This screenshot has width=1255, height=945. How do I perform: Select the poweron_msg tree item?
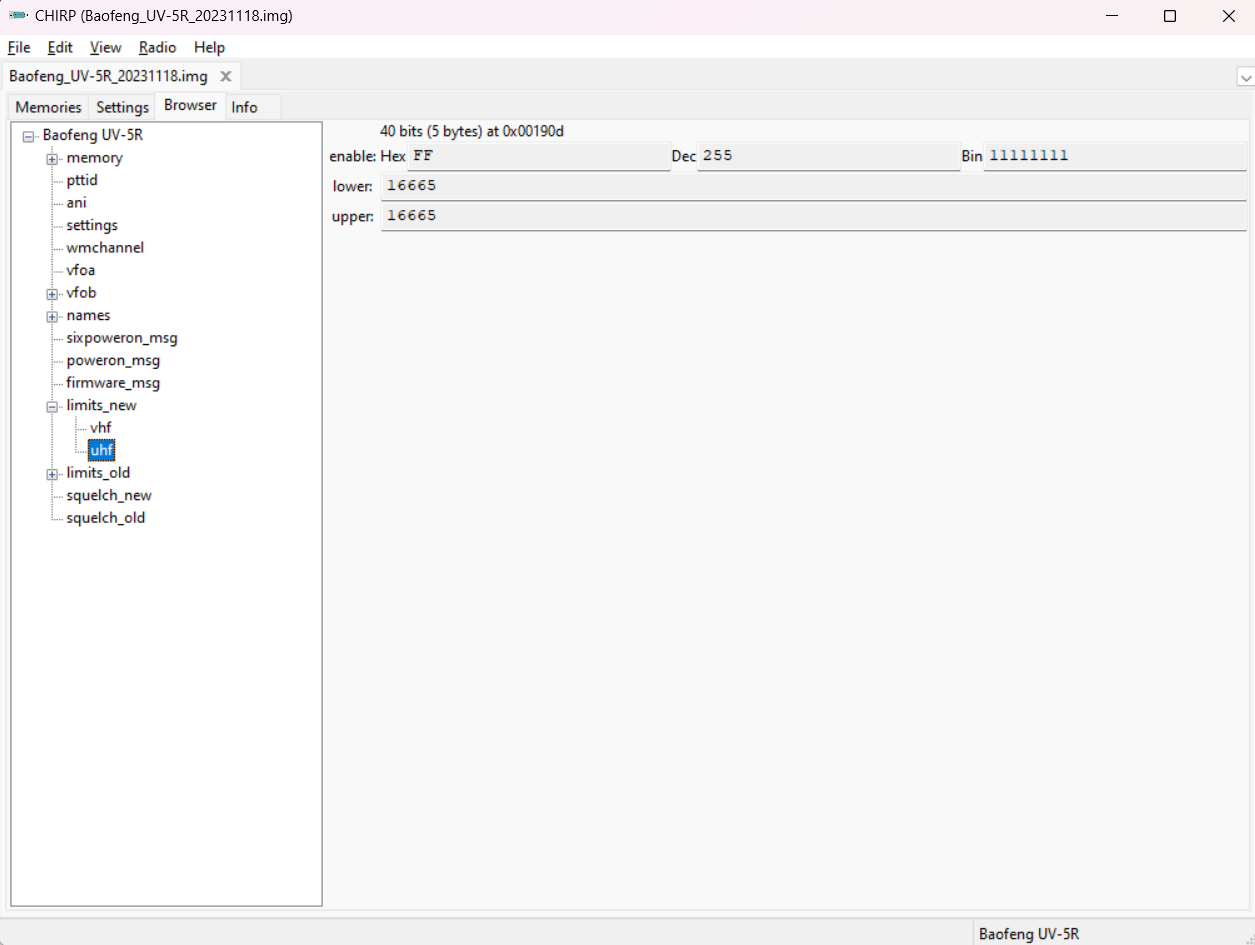pos(113,360)
